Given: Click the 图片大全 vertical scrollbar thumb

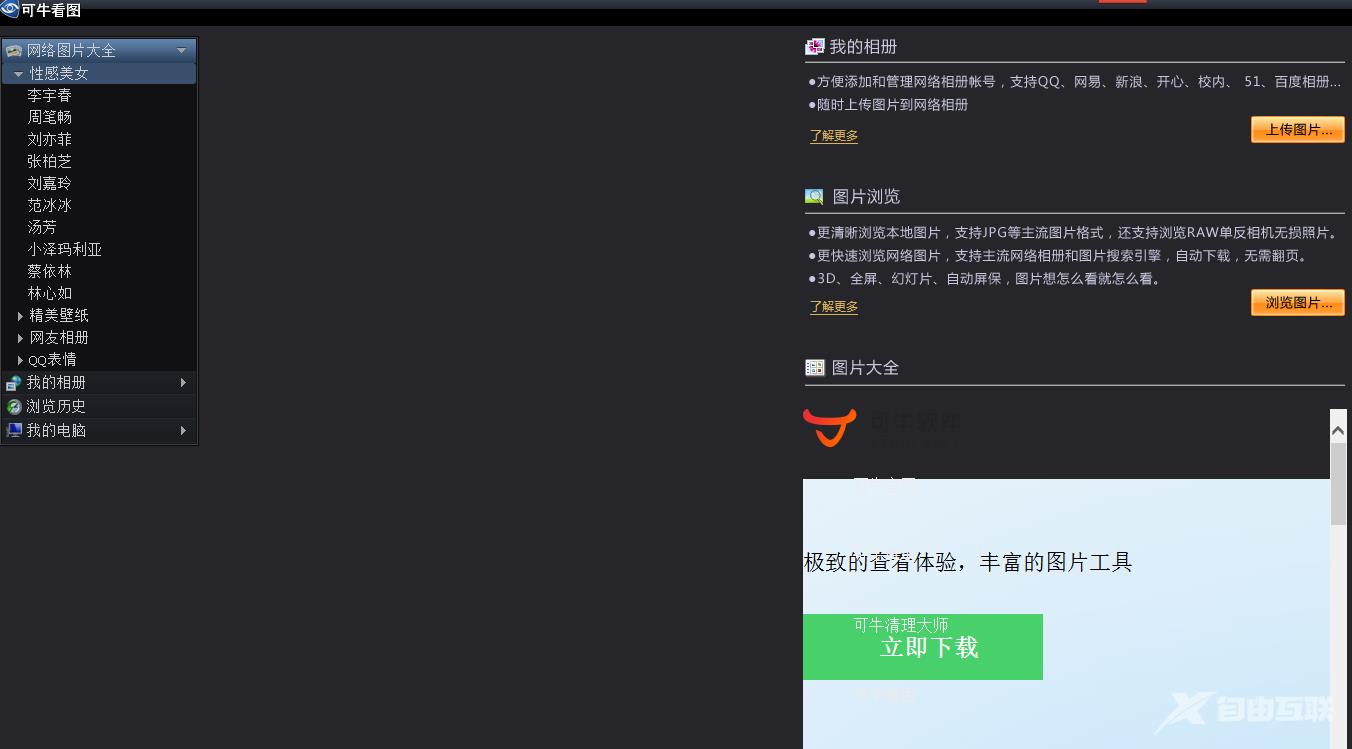Looking at the screenshot, I should tap(1338, 484).
